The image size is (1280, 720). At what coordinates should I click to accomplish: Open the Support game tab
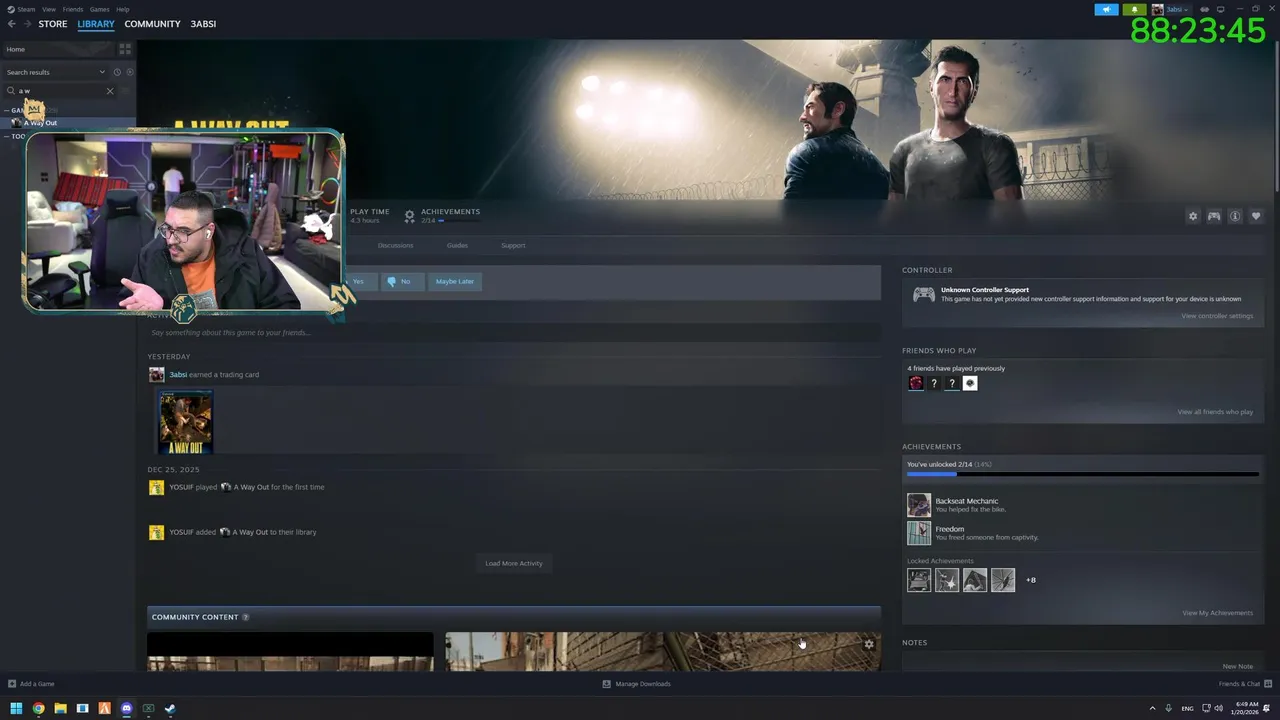[513, 245]
